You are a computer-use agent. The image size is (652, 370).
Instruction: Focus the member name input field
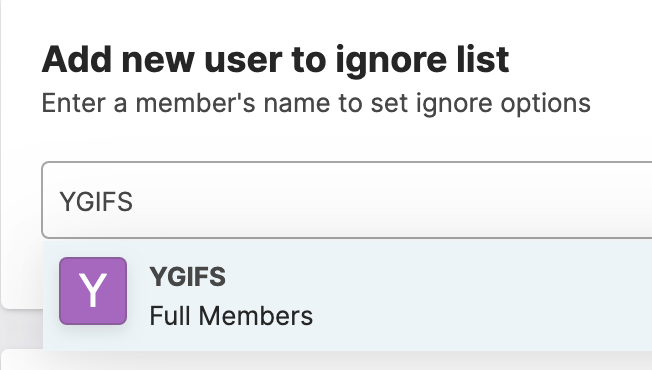347,200
